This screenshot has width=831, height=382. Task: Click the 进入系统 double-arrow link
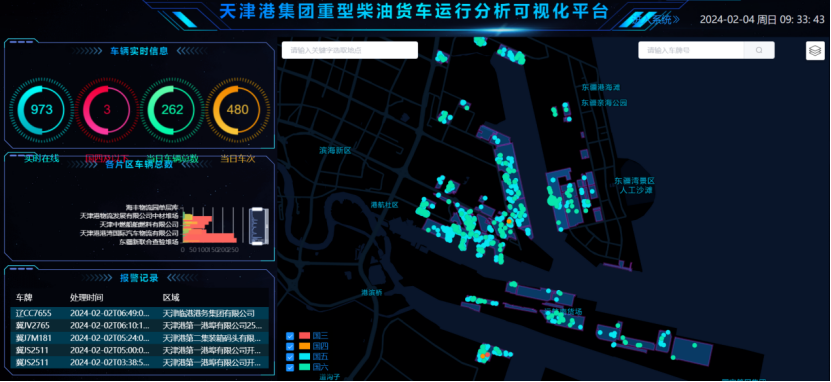tap(656, 20)
